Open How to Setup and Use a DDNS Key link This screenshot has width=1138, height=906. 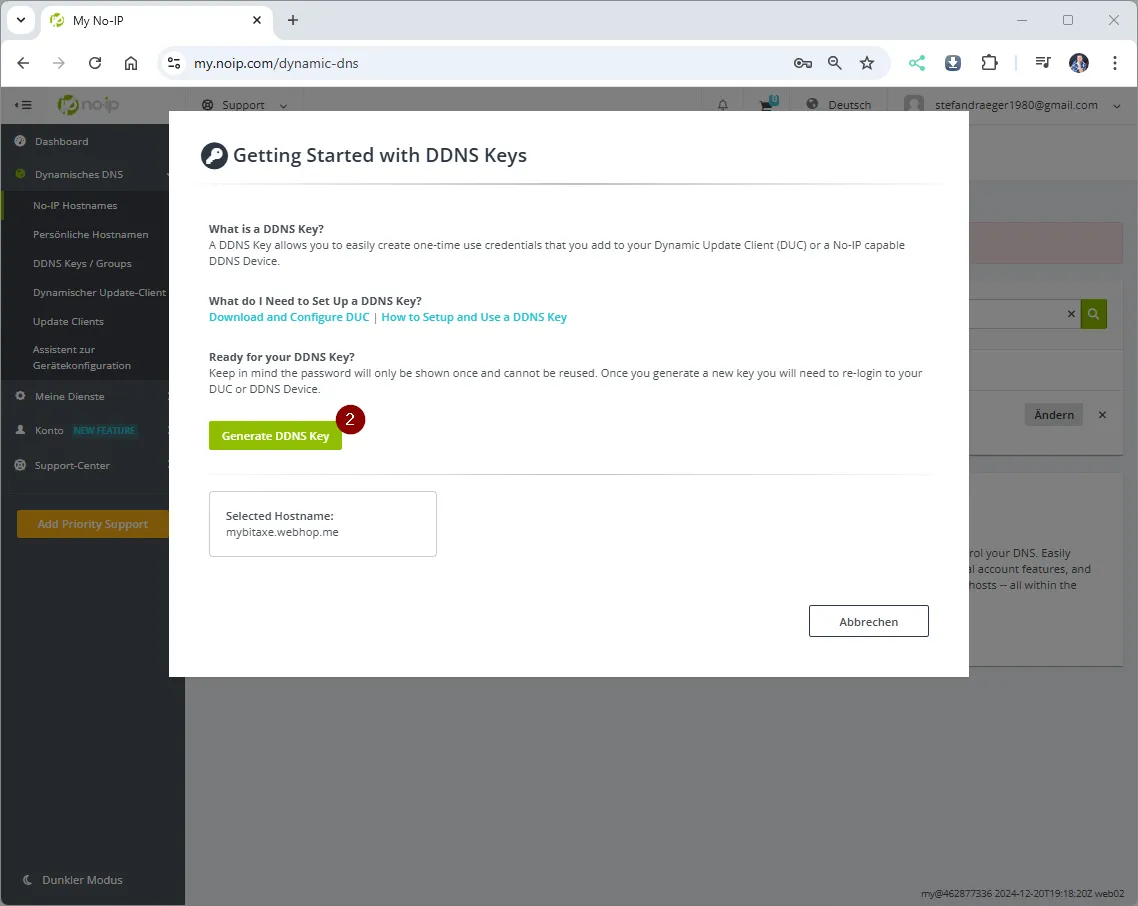[474, 317]
